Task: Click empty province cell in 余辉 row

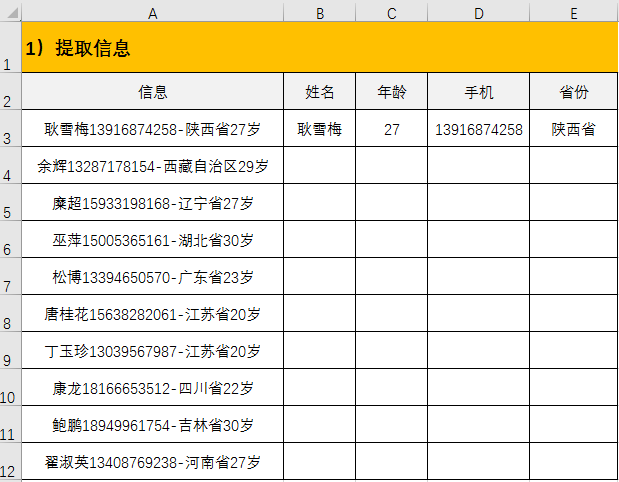Action: tap(574, 165)
